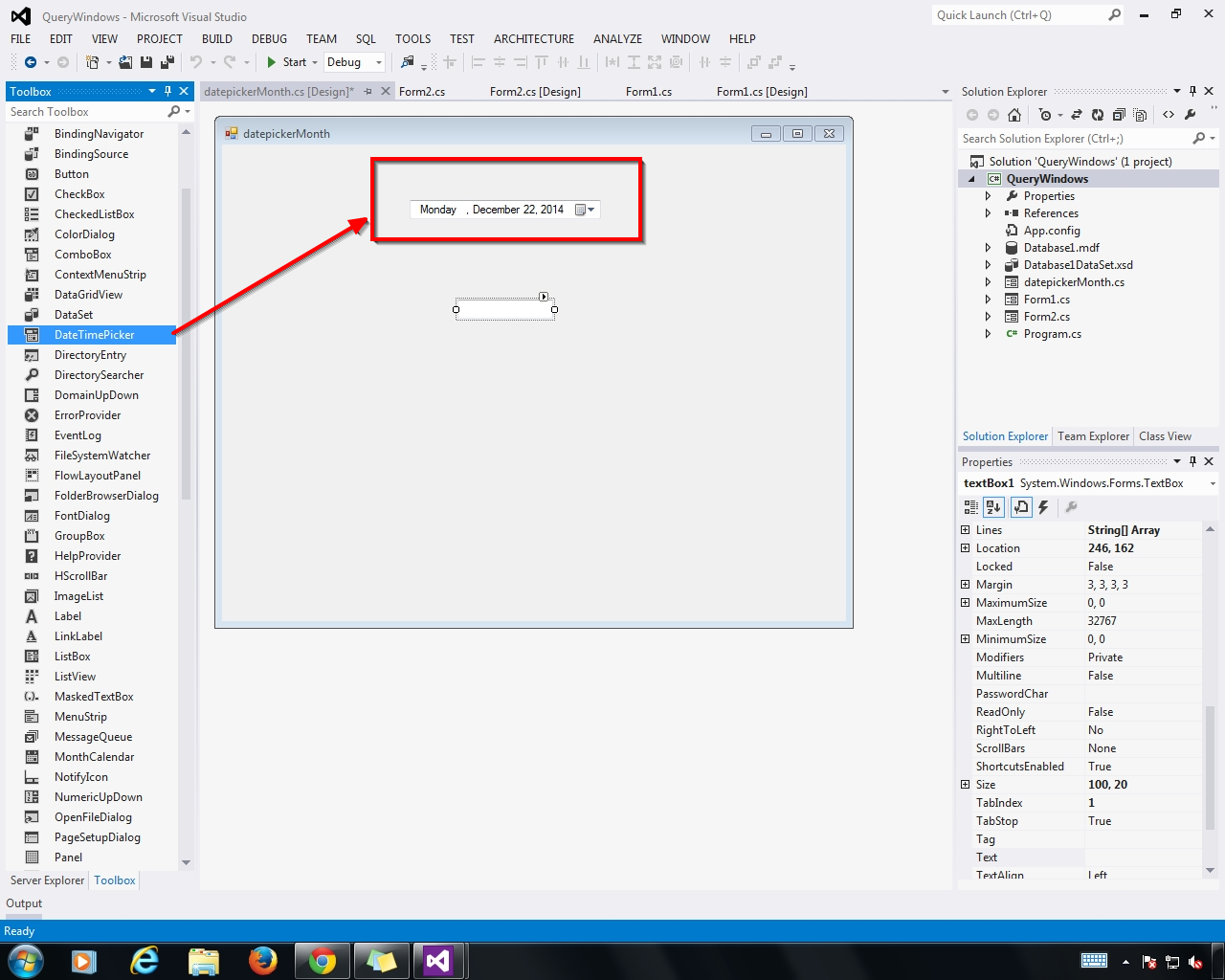1225x980 pixels.
Task: Open the TOOLS menu
Action: (413, 39)
